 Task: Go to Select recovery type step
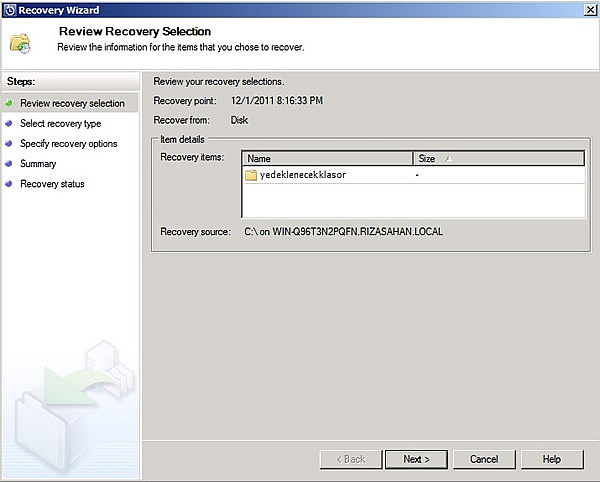click(60, 124)
